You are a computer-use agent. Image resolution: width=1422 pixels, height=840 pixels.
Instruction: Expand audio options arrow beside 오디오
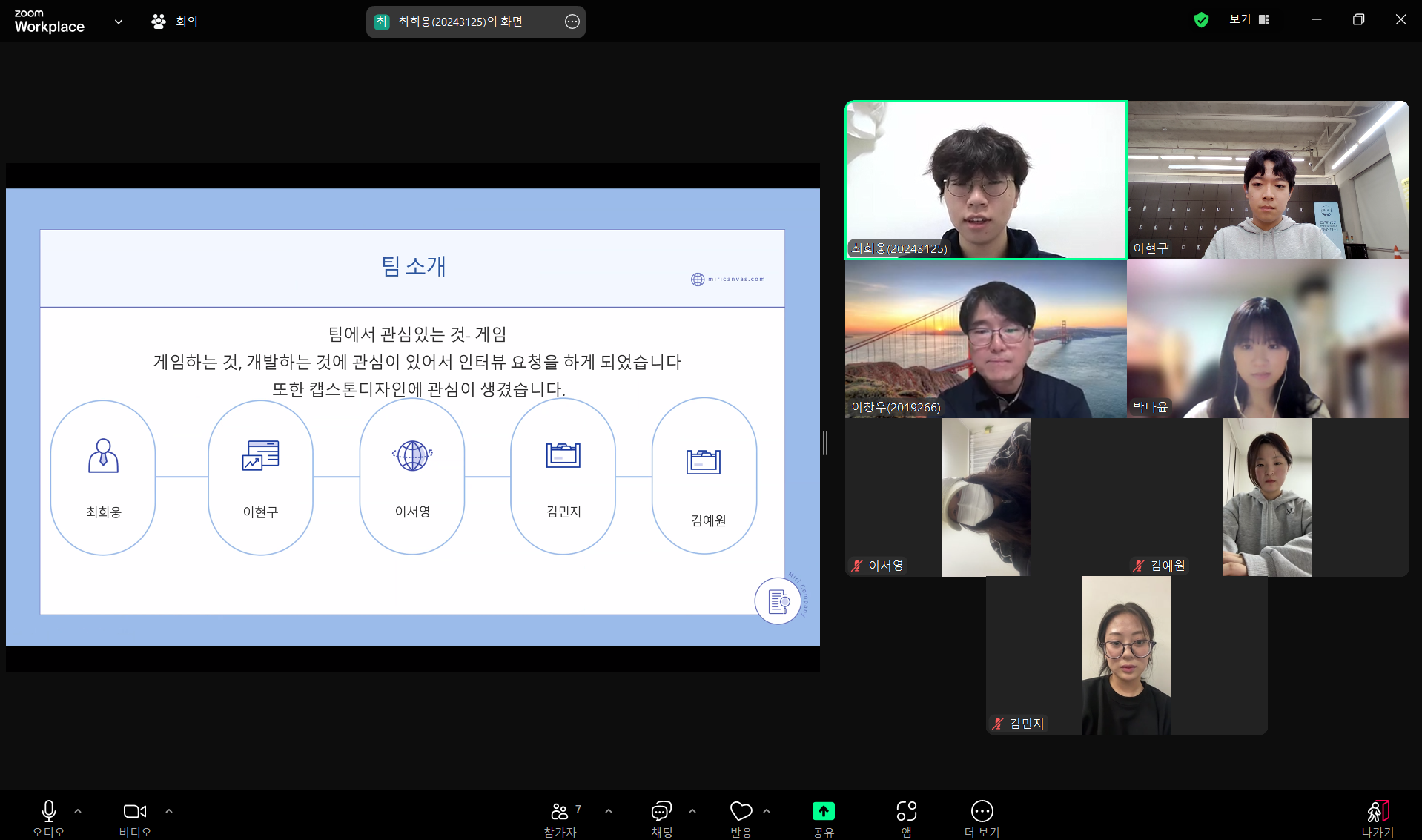tap(78, 811)
